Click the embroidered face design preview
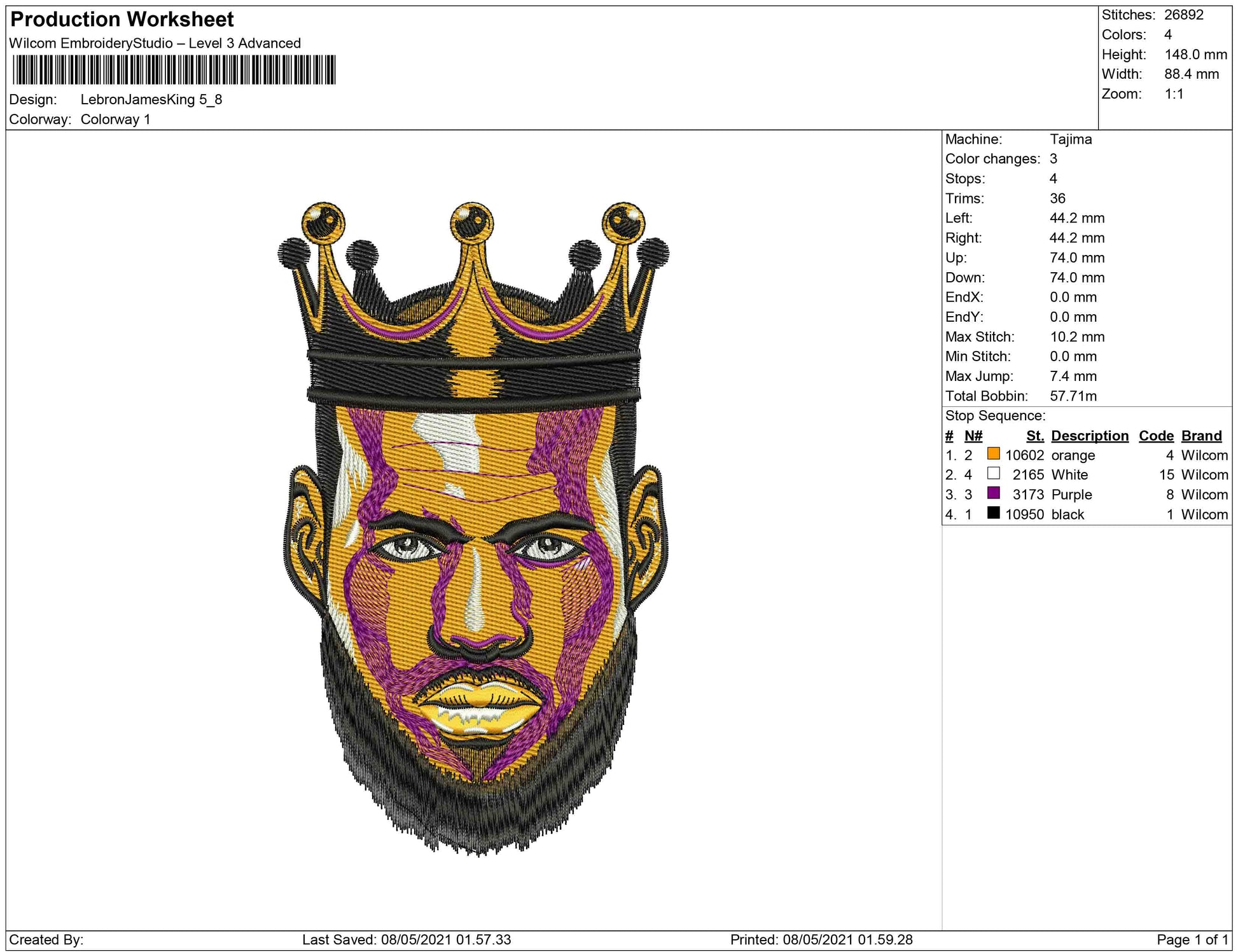Image resolution: width=1238 pixels, height=952 pixels. pos(473,528)
